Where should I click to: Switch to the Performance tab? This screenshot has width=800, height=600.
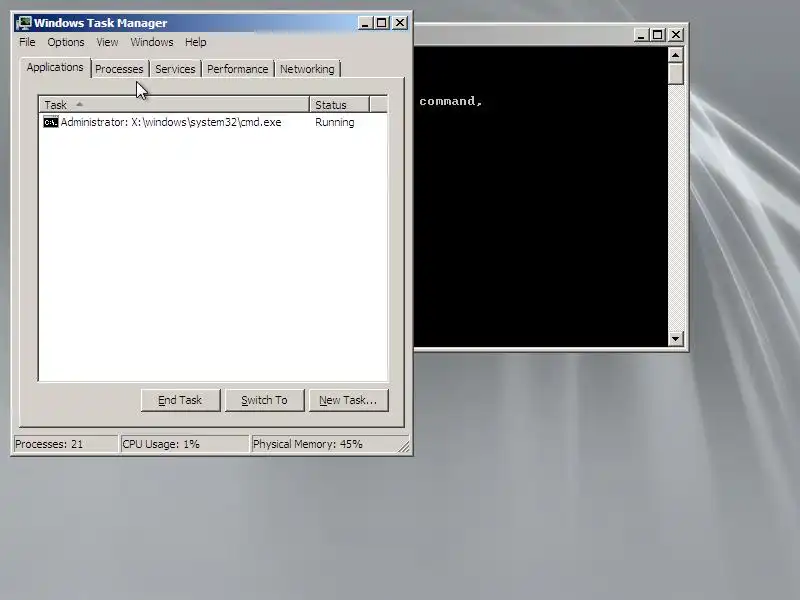point(238,69)
